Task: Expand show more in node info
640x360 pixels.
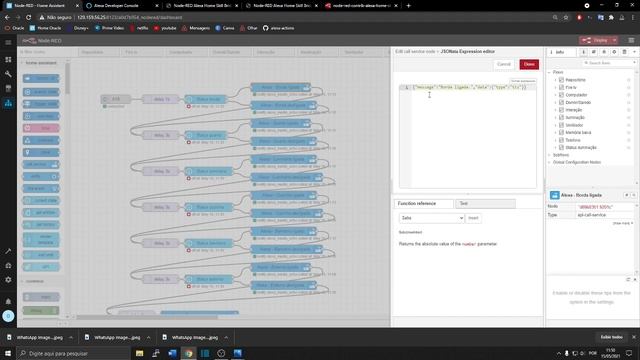Action: coord(622,223)
